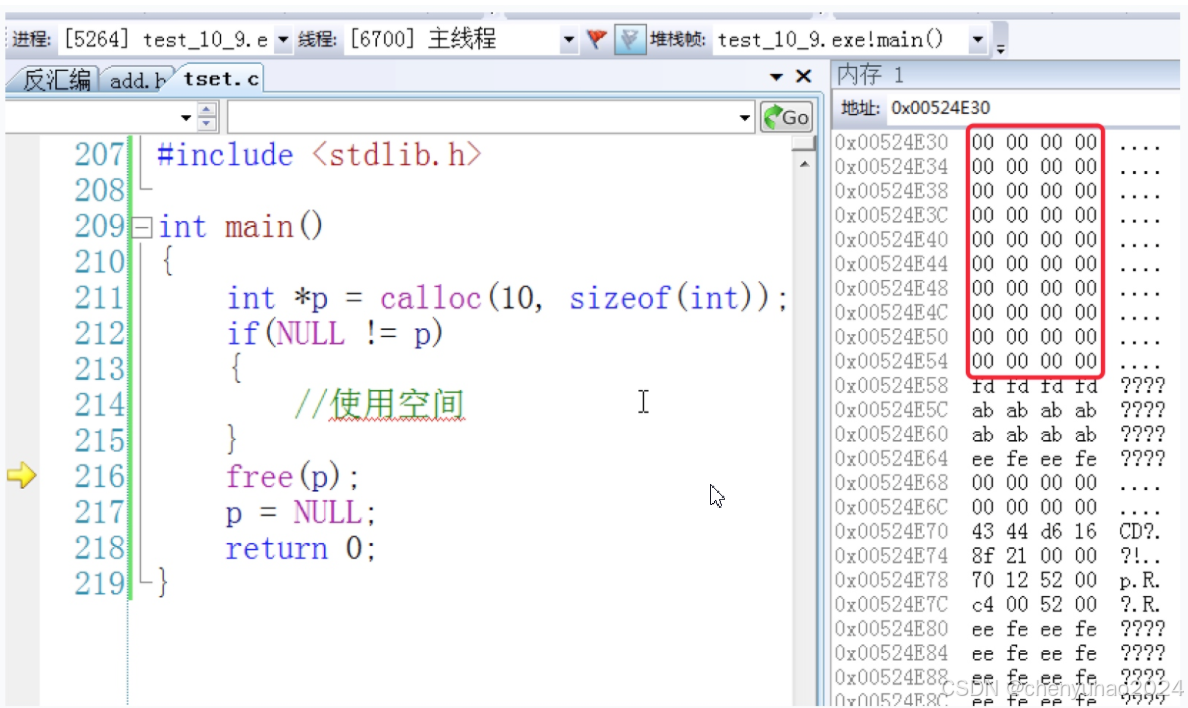Viewport: 1188px width, 708px height.
Task: Open the document tab list dropdown arrow
Action: tap(776, 77)
